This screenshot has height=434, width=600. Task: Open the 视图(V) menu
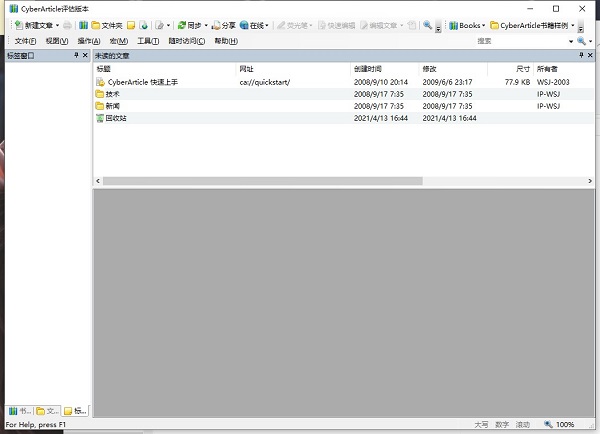[57, 41]
